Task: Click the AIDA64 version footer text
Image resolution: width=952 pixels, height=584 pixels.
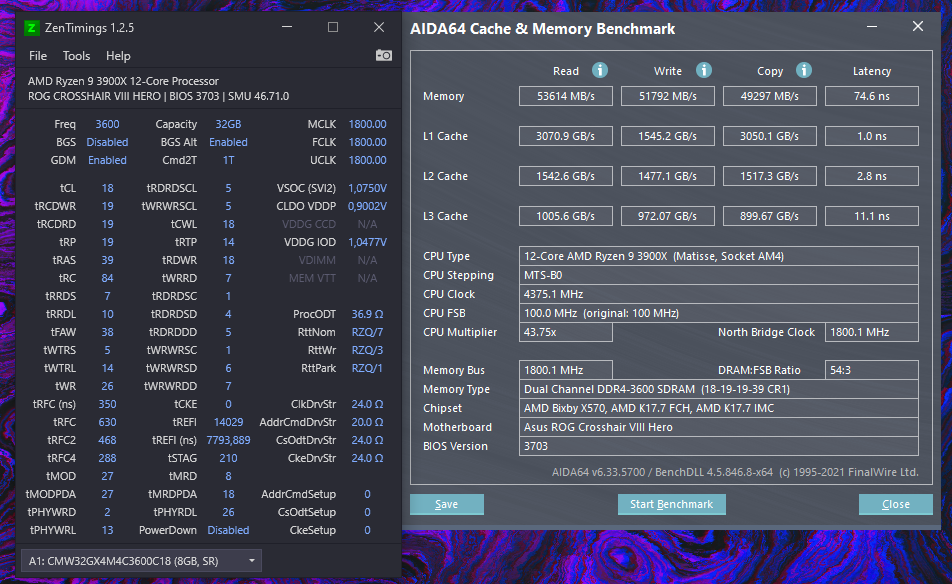Action: point(735,472)
